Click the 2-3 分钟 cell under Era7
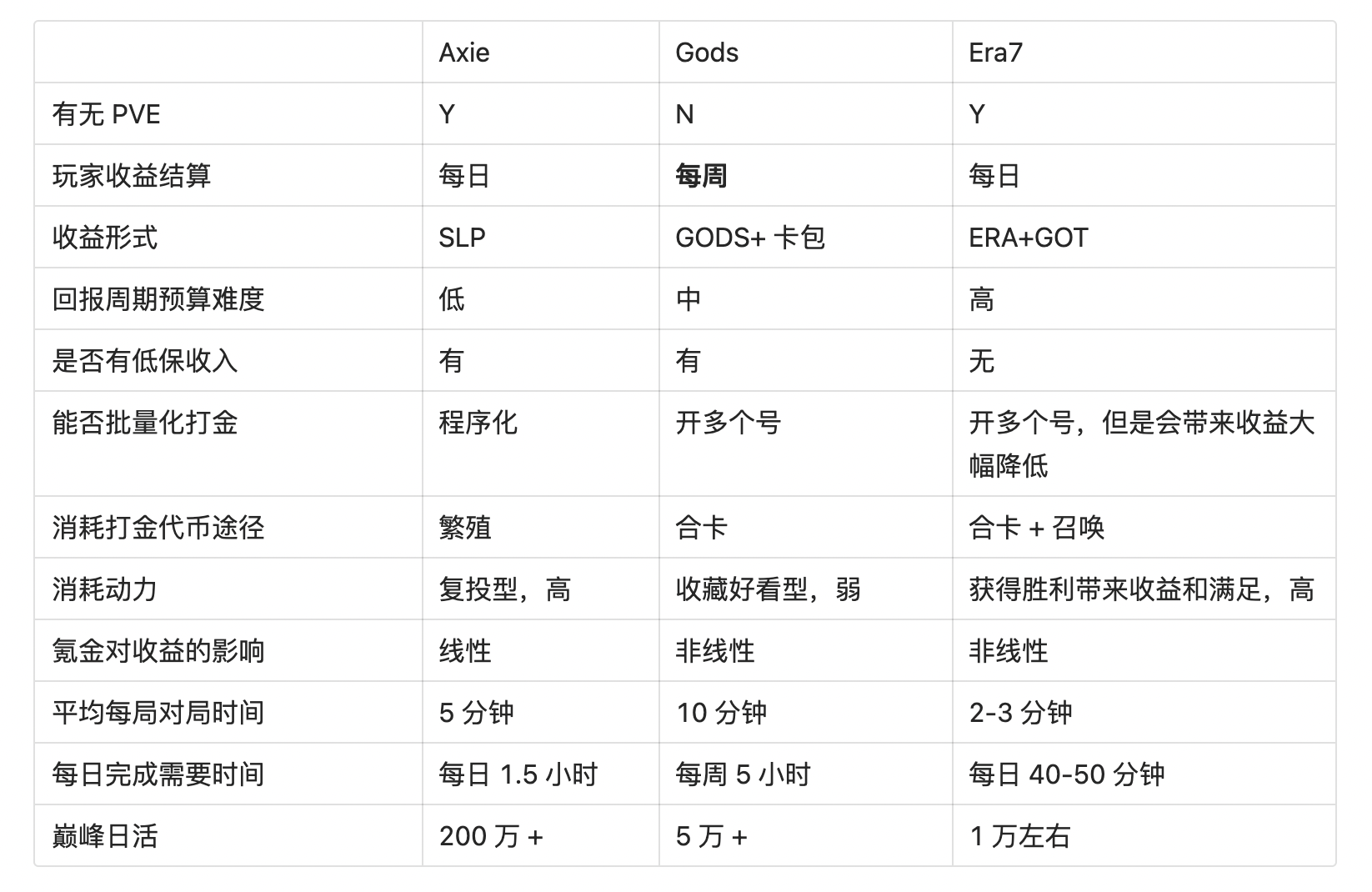This screenshot has height=892, width=1372. click(1020, 713)
